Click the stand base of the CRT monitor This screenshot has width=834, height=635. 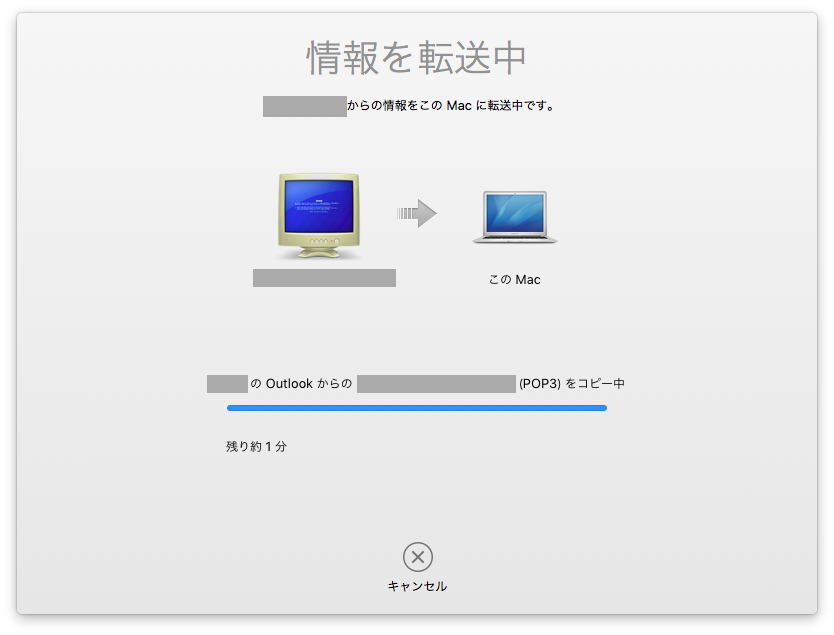319,253
